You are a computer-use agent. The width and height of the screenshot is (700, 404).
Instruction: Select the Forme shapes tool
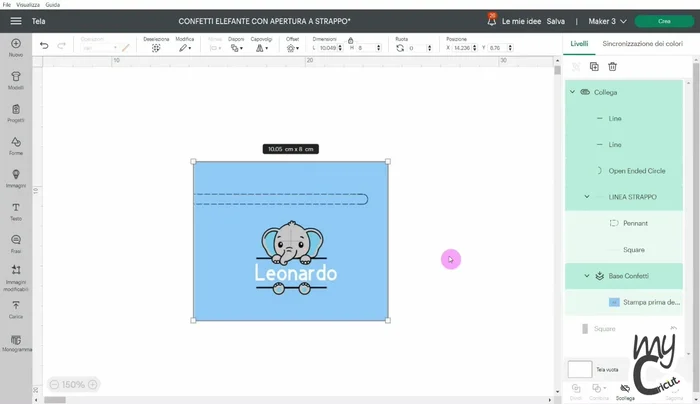pos(15,145)
